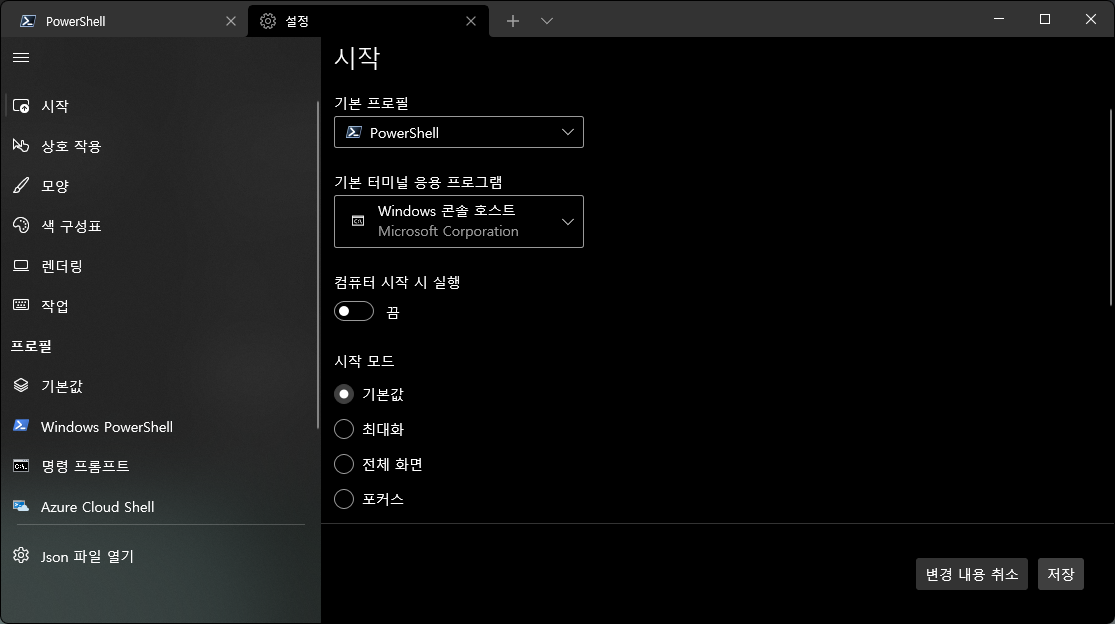The width and height of the screenshot is (1115, 624).
Task: Click the sidebar vertical scrollbar
Action: (318, 264)
